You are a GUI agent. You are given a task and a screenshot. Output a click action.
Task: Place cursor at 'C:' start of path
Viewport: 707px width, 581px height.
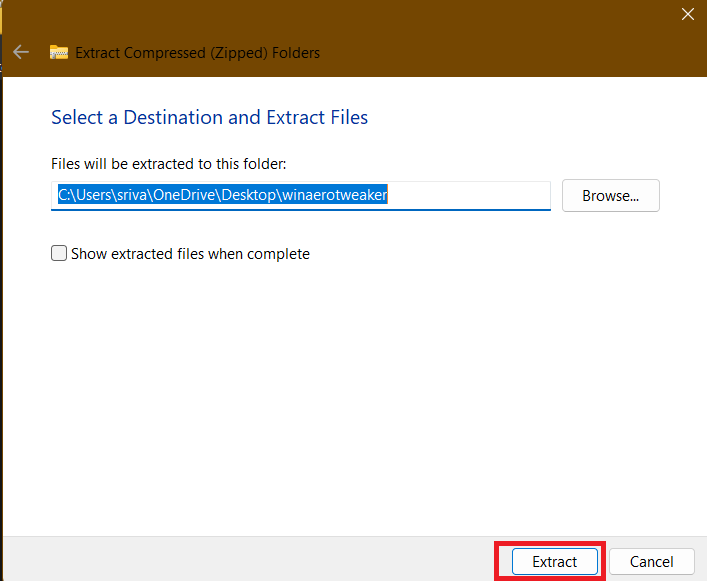(x=59, y=196)
